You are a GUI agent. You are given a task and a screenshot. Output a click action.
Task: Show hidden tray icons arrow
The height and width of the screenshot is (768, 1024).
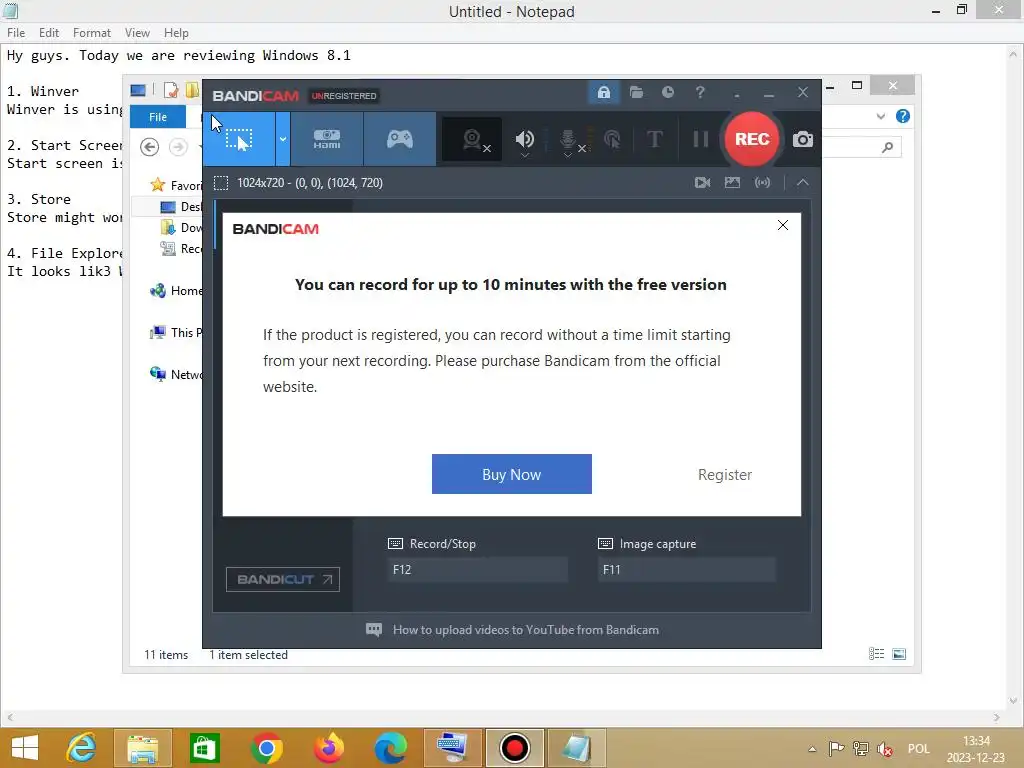[x=812, y=749]
